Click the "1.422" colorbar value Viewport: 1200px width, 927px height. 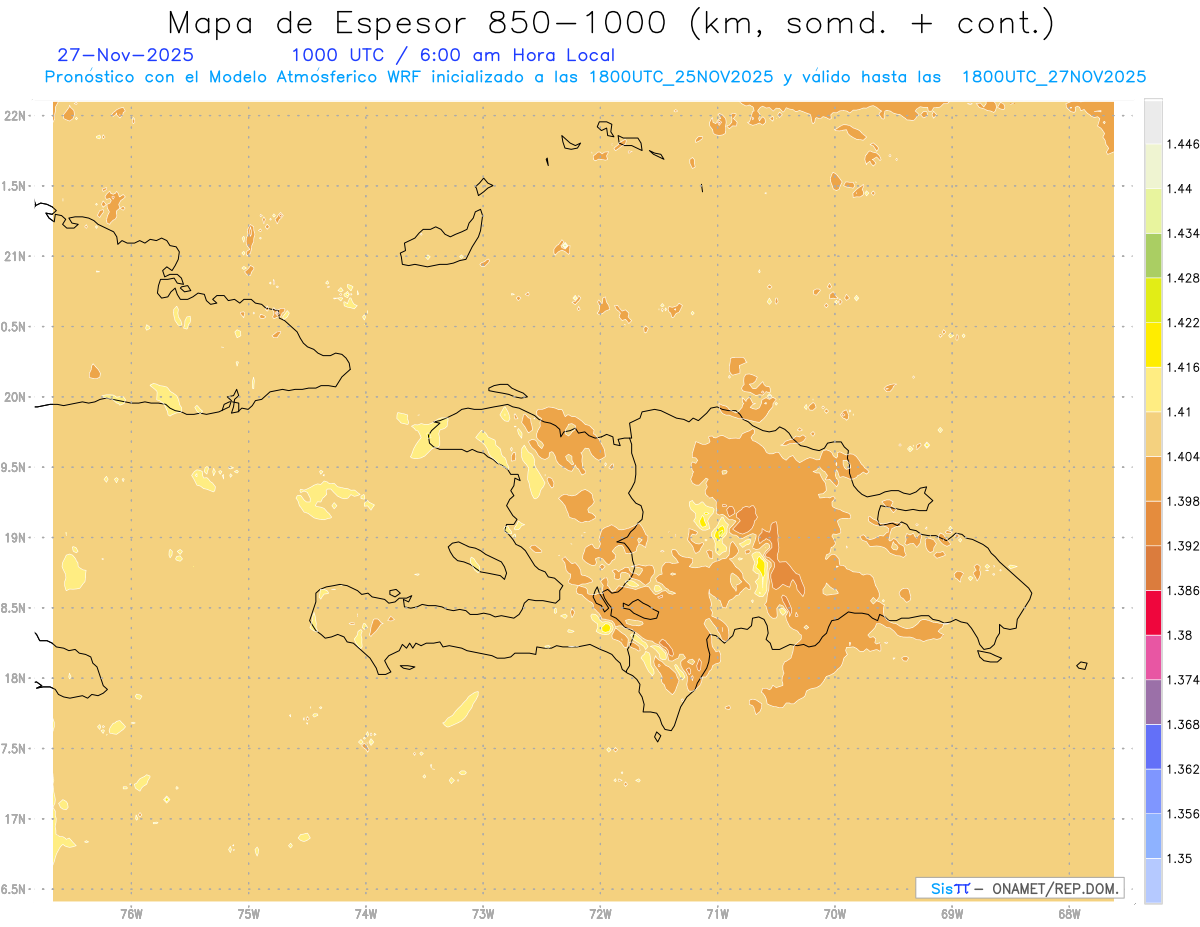1183,322
